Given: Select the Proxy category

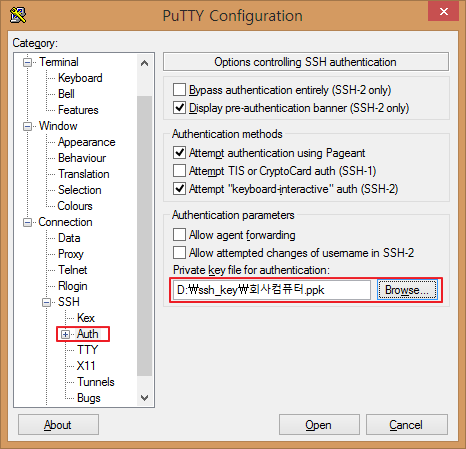Looking at the screenshot, I should point(71,254).
